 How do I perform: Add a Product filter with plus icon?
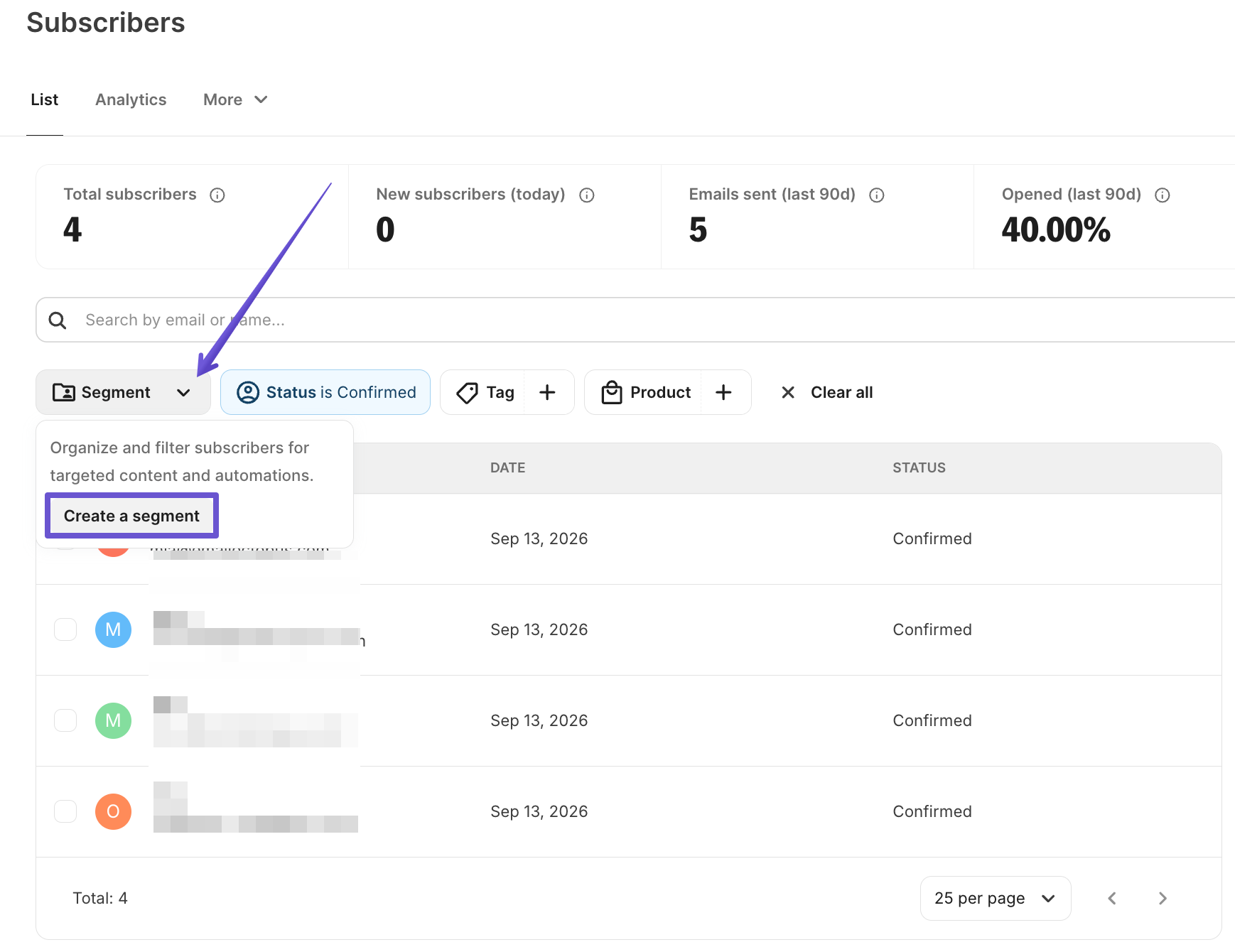click(x=723, y=392)
